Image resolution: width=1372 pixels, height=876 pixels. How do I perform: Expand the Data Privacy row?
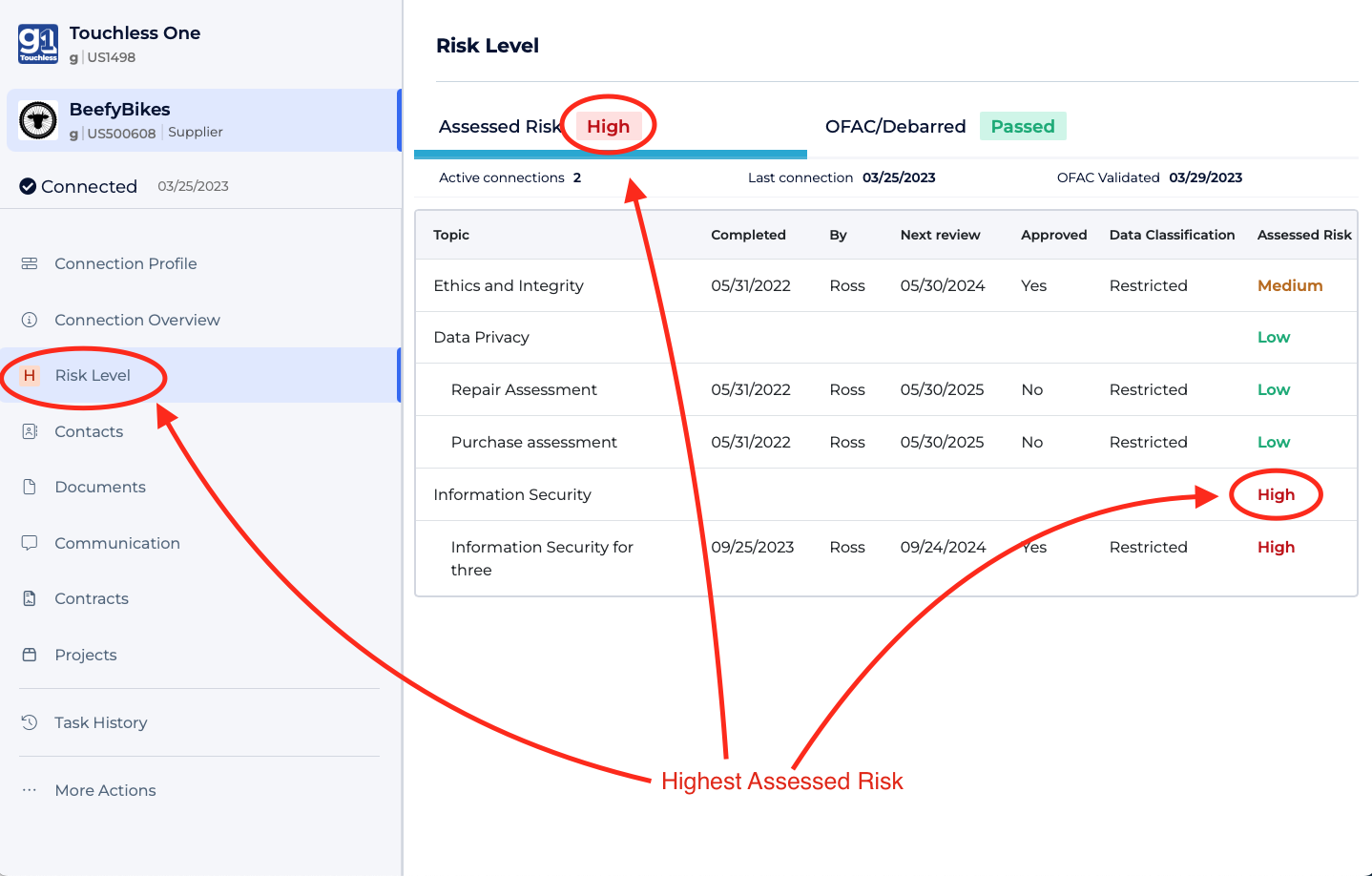(x=482, y=337)
